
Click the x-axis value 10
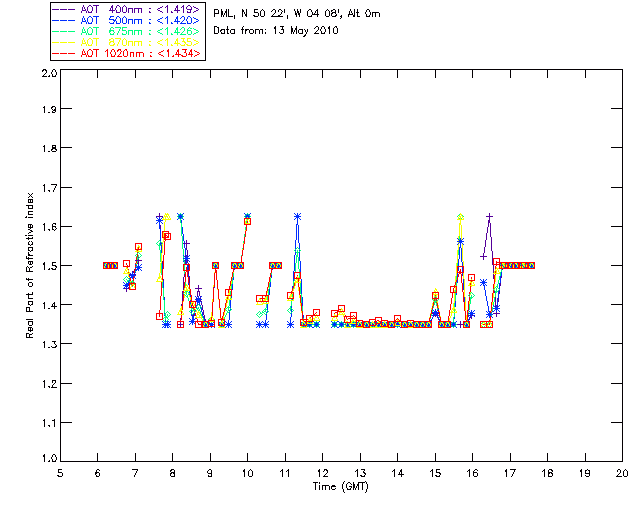click(x=247, y=473)
